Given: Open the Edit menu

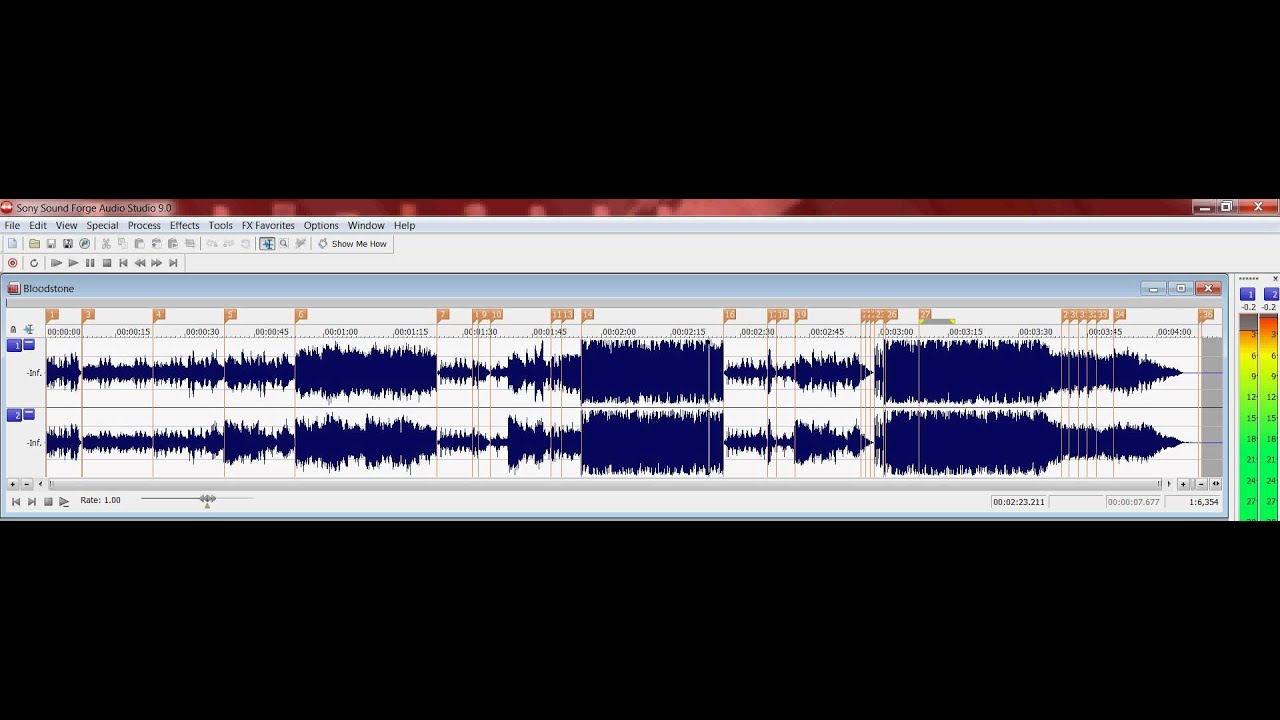Looking at the screenshot, I should (38, 226).
